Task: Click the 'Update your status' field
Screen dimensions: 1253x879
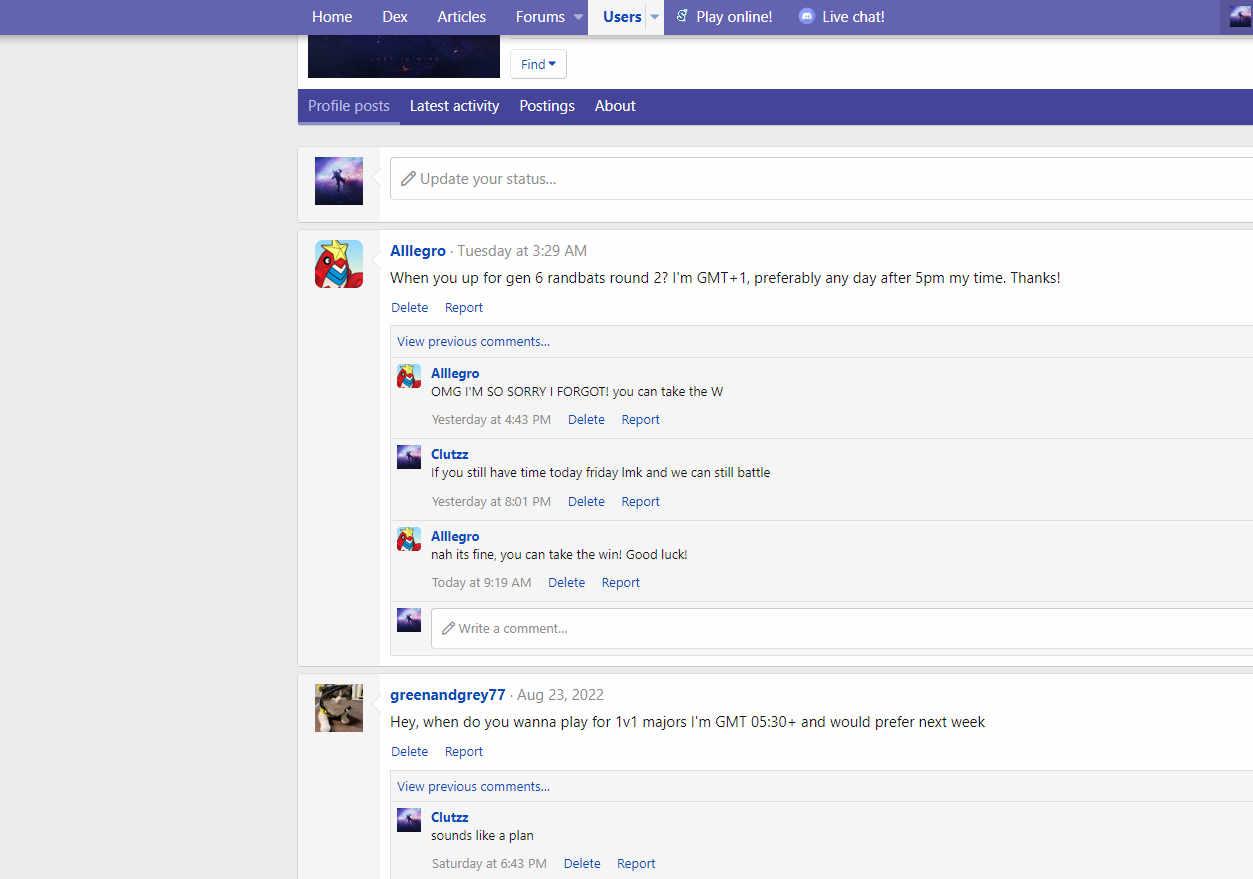Action: tap(820, 179)
